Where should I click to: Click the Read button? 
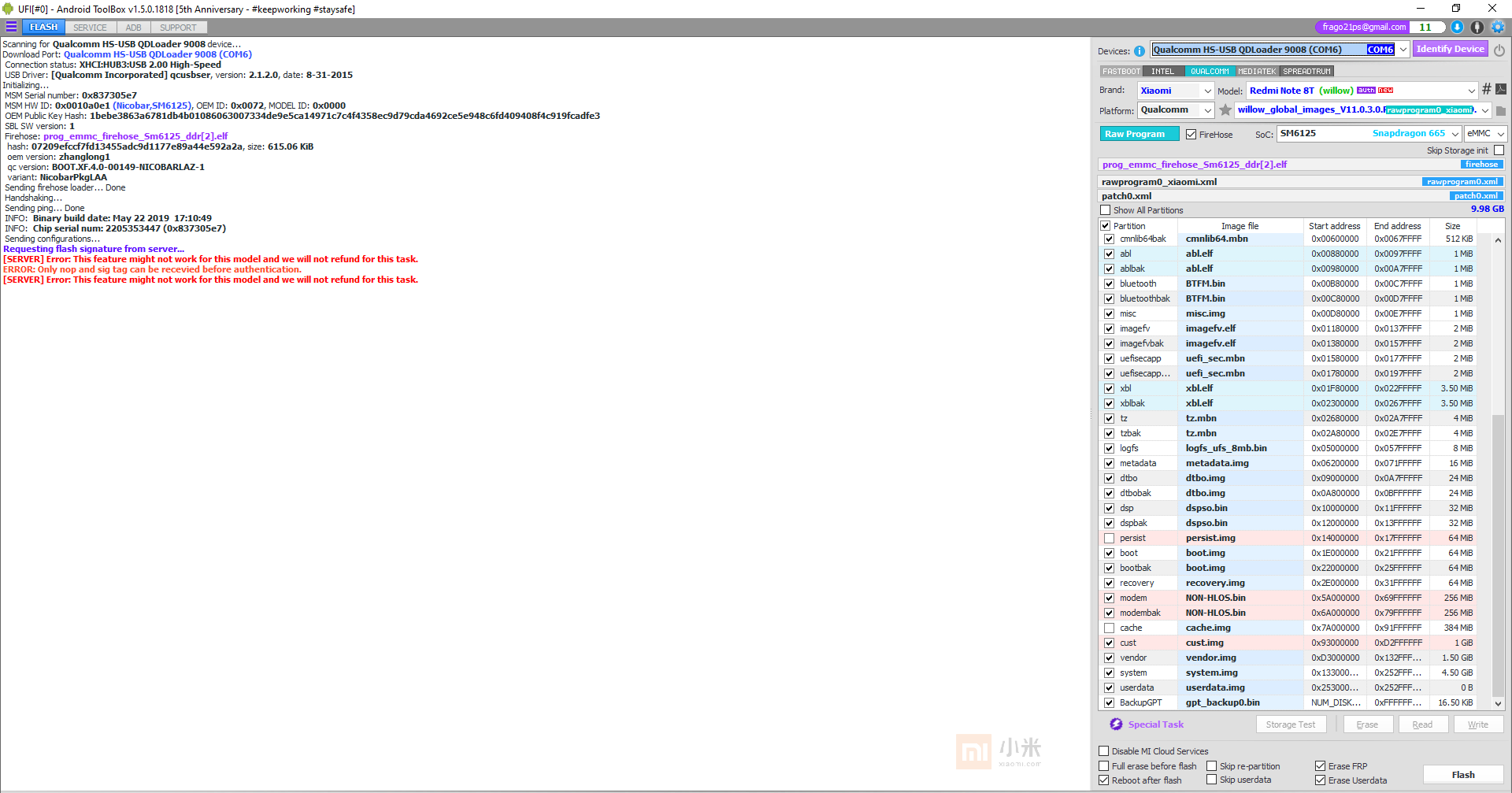pos(1422,724)
